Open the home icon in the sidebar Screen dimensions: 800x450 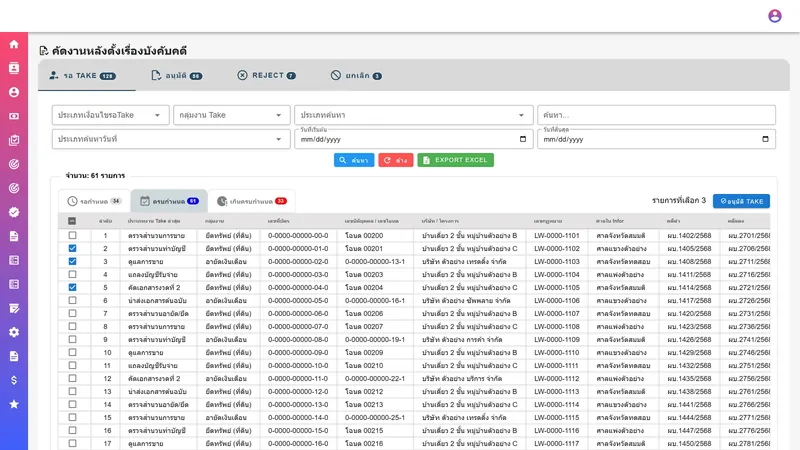point(14,44)
